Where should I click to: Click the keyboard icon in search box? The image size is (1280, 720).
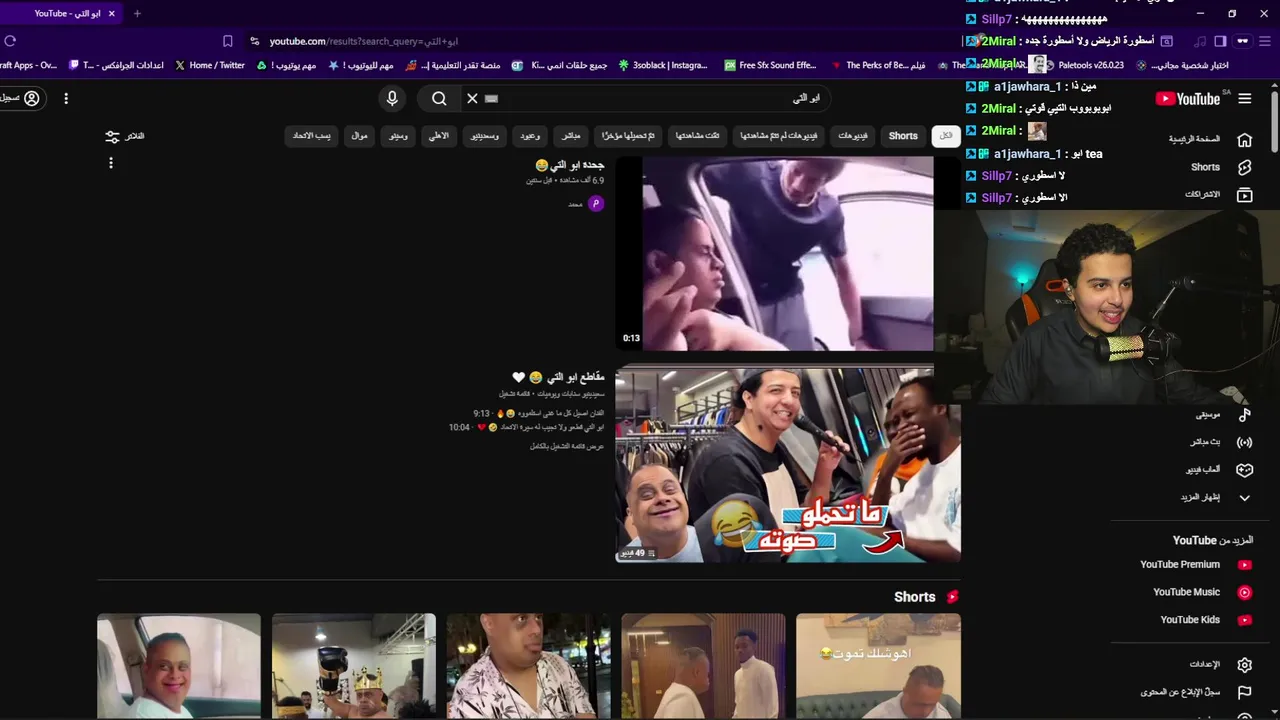(491, 99)
